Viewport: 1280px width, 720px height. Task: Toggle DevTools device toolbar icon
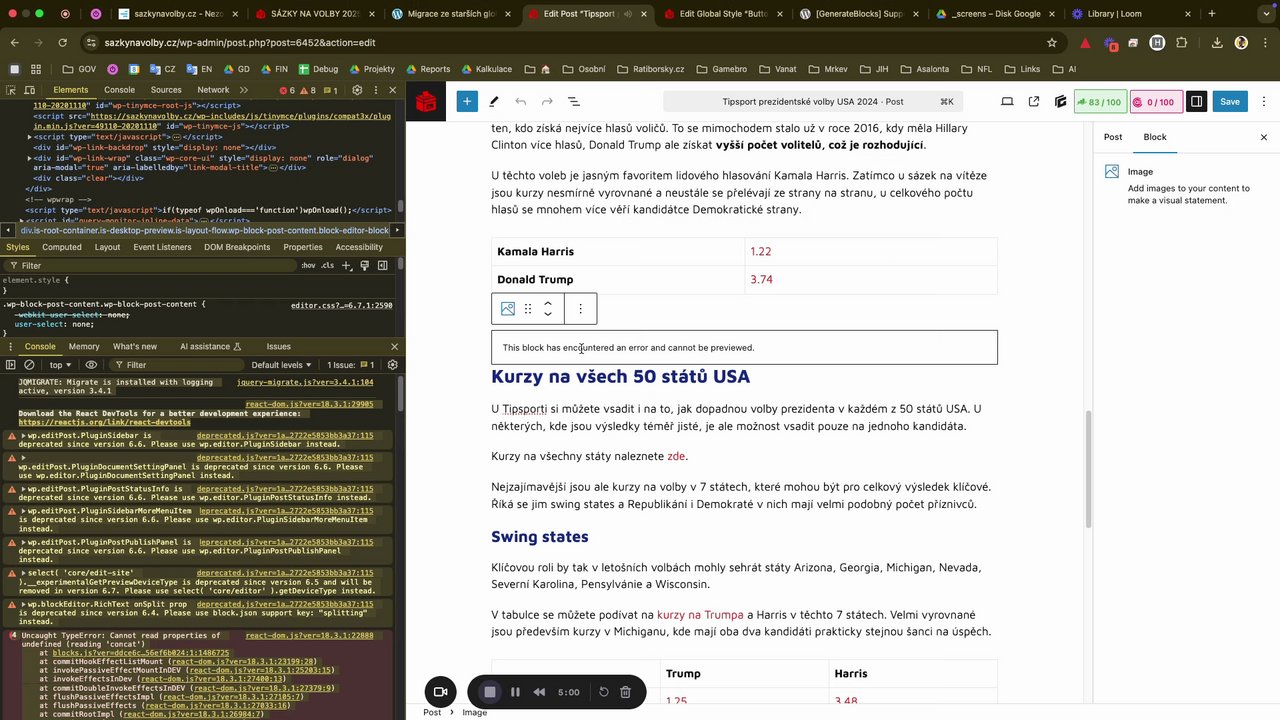32,90
